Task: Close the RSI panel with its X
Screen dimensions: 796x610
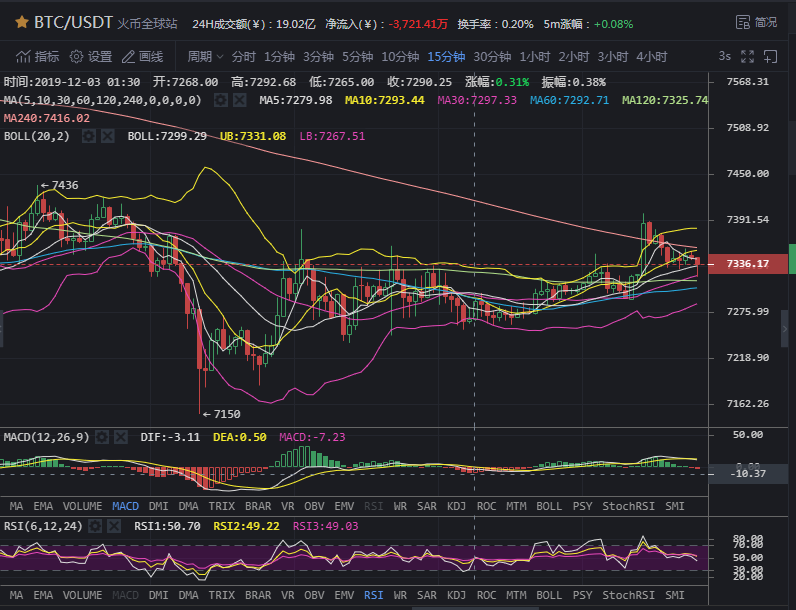Action: point(114,526)
